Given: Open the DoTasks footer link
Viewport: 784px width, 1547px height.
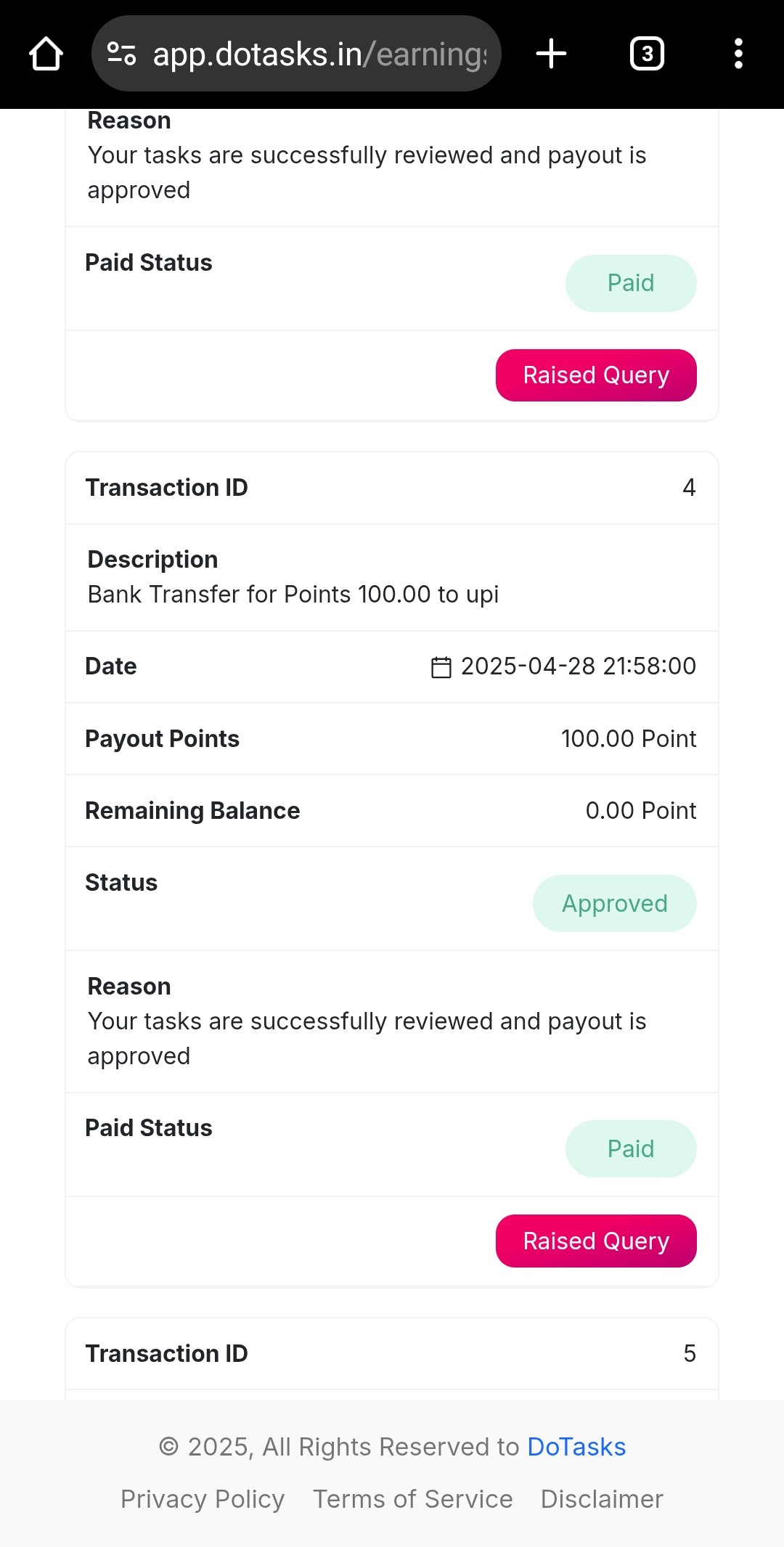Looking at the screenshot, I should [x=576, y=1447].
